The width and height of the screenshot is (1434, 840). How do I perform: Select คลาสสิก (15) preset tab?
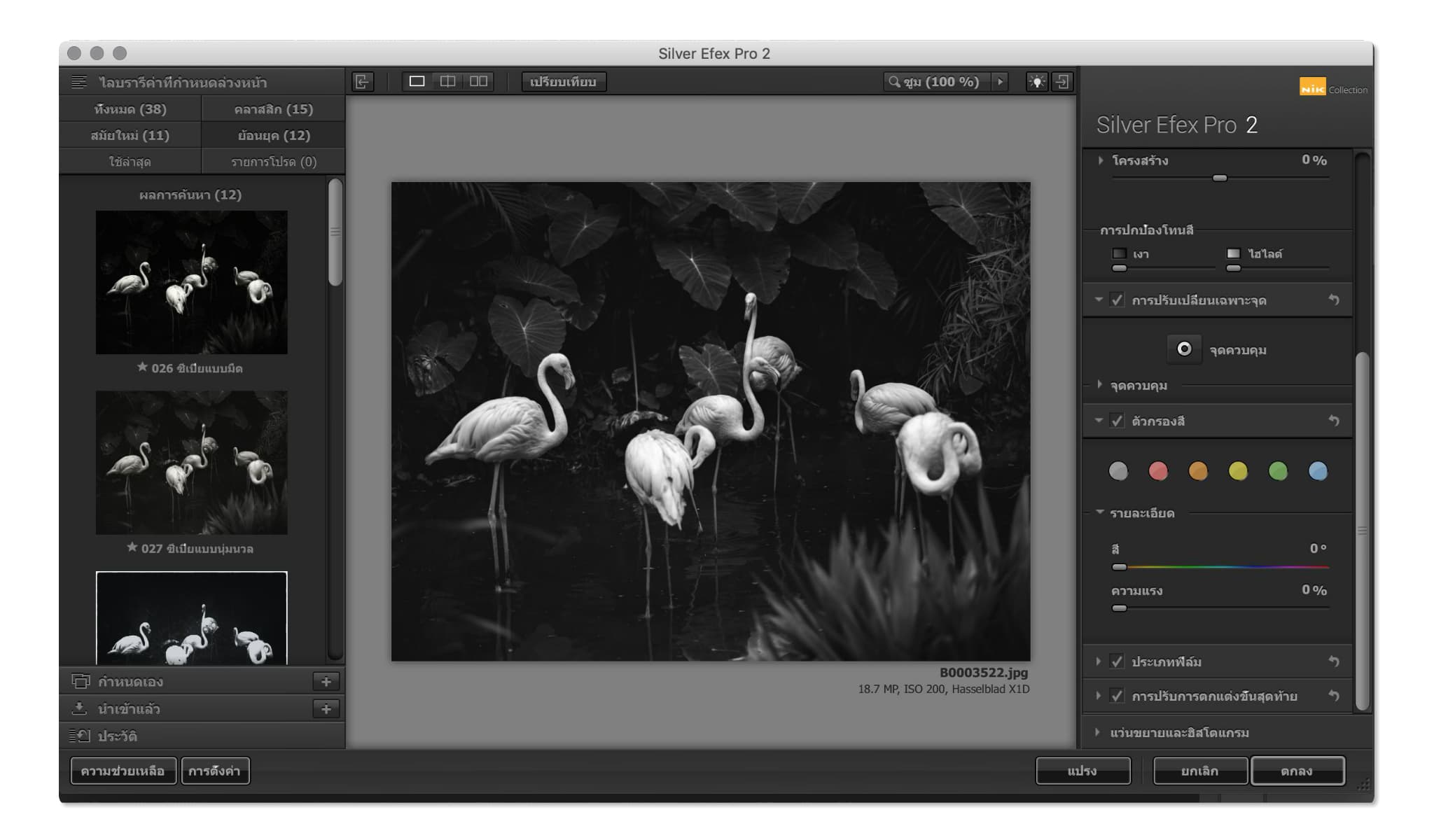(274, 109)
